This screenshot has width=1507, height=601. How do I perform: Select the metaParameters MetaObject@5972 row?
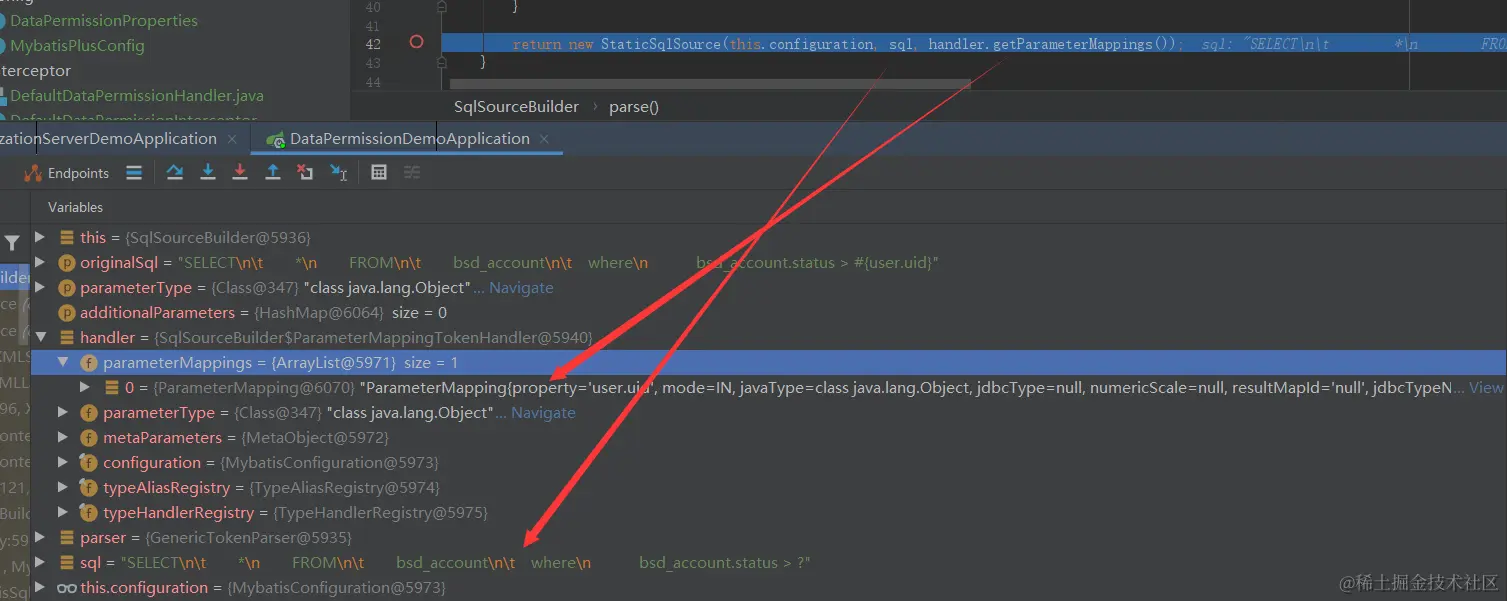click(768, 437)
